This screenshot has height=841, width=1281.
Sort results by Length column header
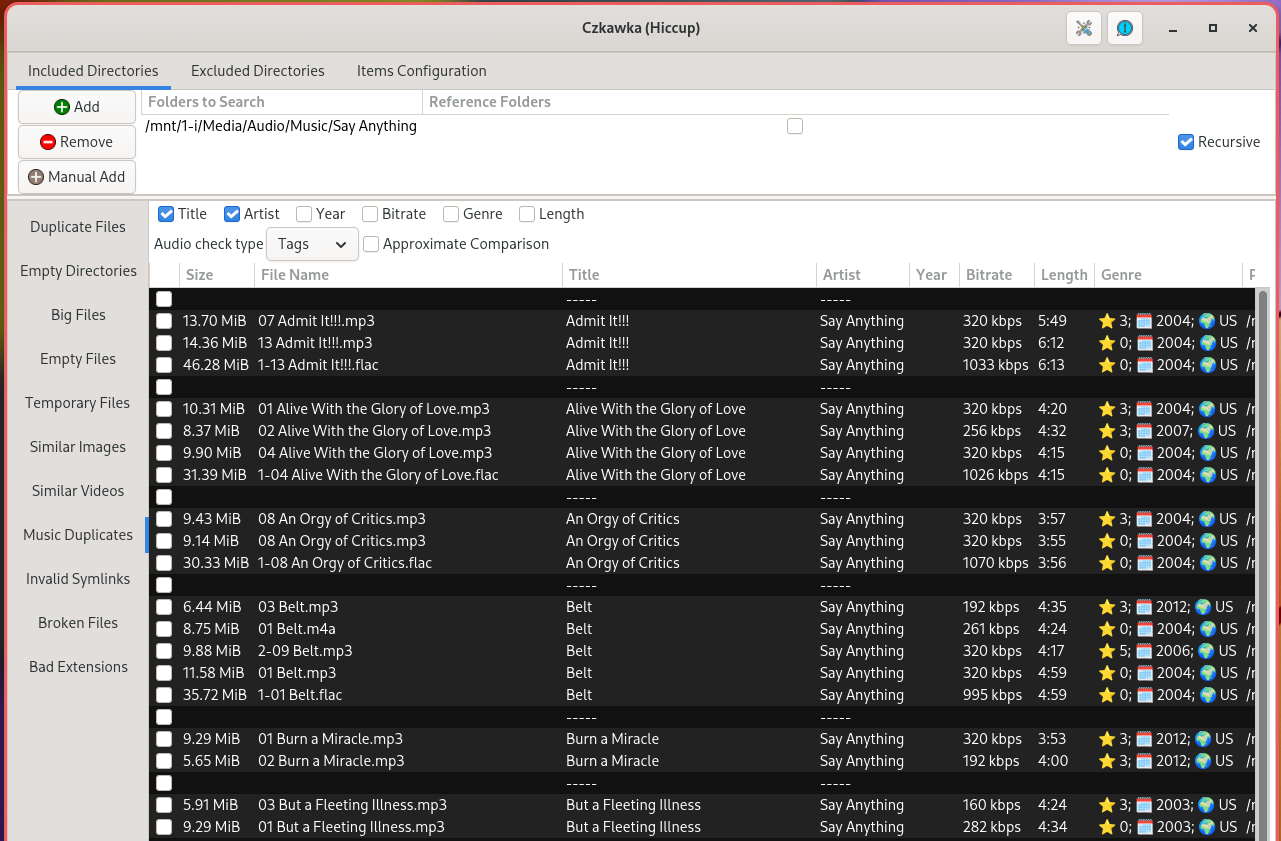[1064, 275]
